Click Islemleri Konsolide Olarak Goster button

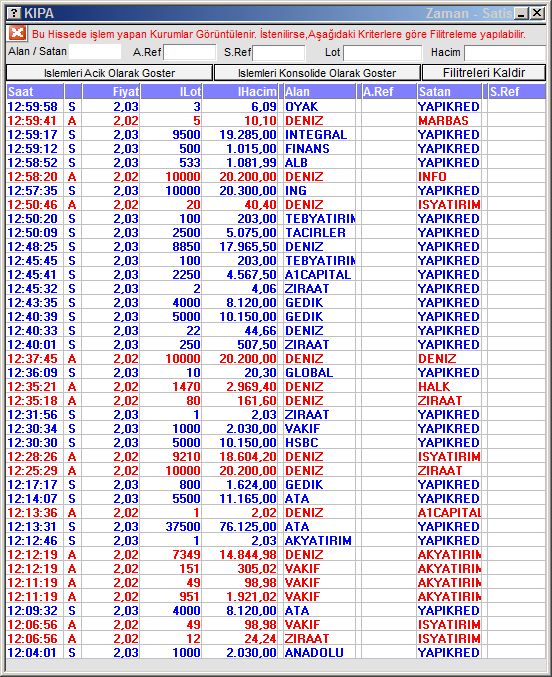pos(317,73)
